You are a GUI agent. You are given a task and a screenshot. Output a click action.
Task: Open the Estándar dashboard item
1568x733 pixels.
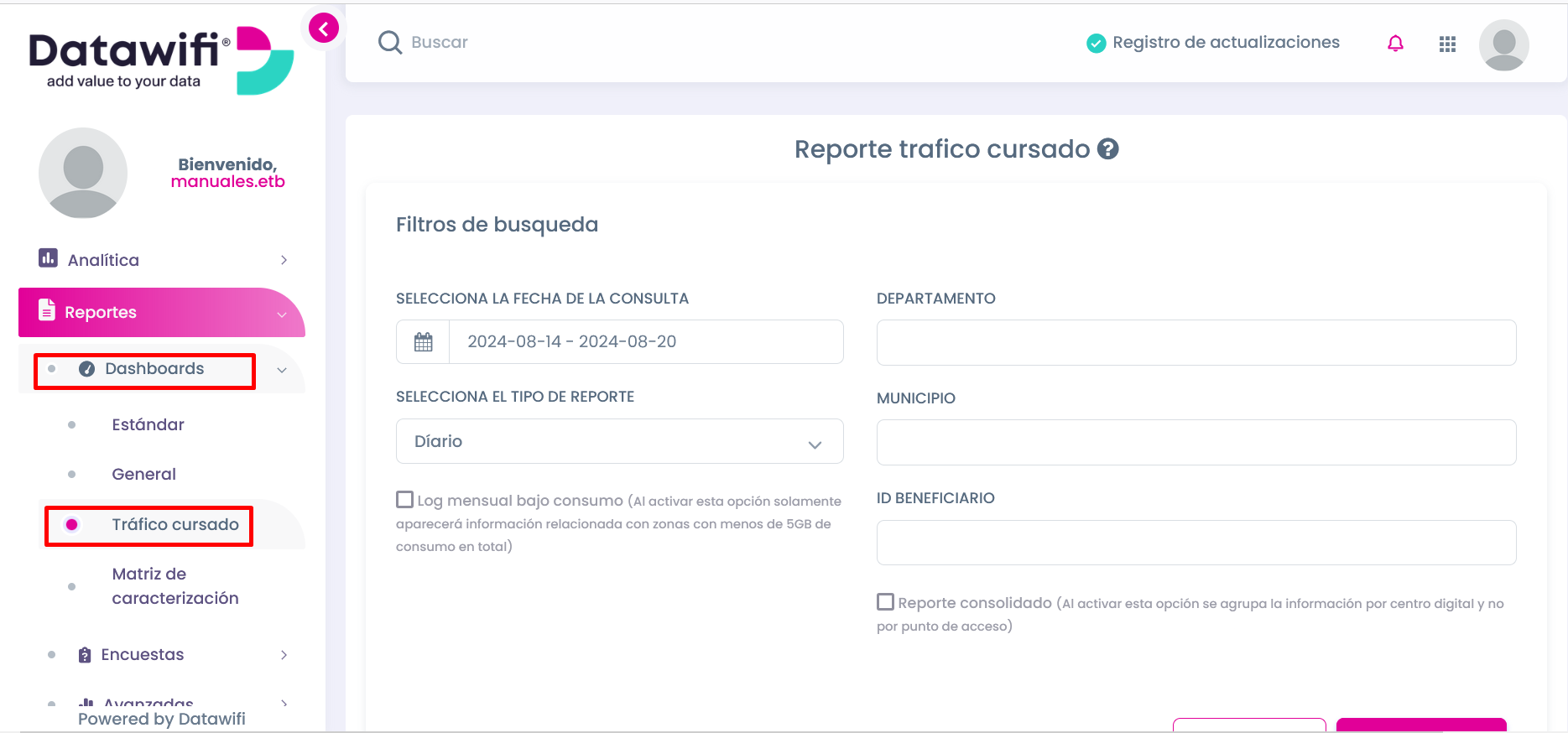pyautogui.click(x=148, y=424)
